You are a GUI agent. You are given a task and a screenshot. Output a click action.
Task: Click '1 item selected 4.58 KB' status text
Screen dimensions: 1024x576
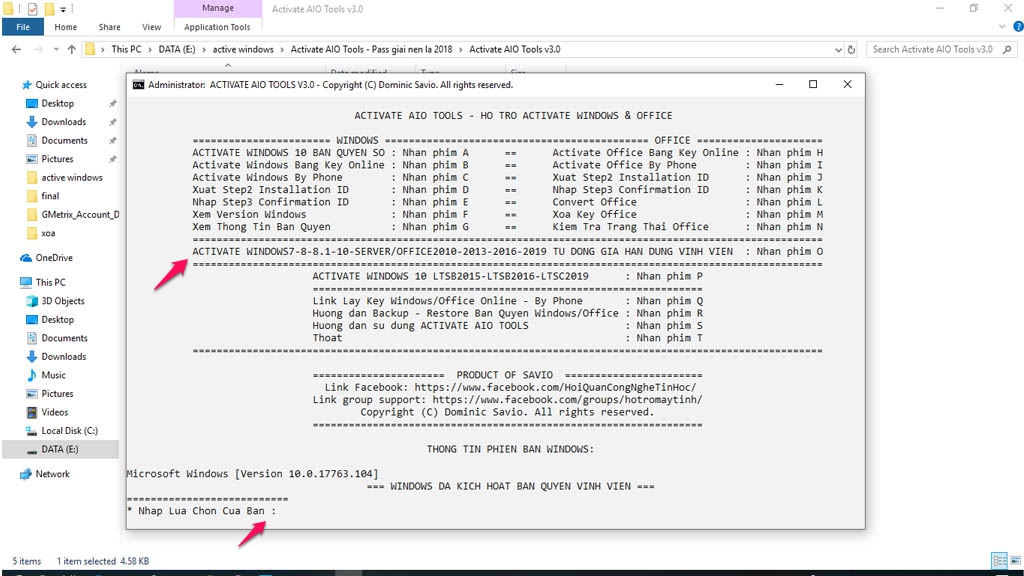tap(103, 561)
